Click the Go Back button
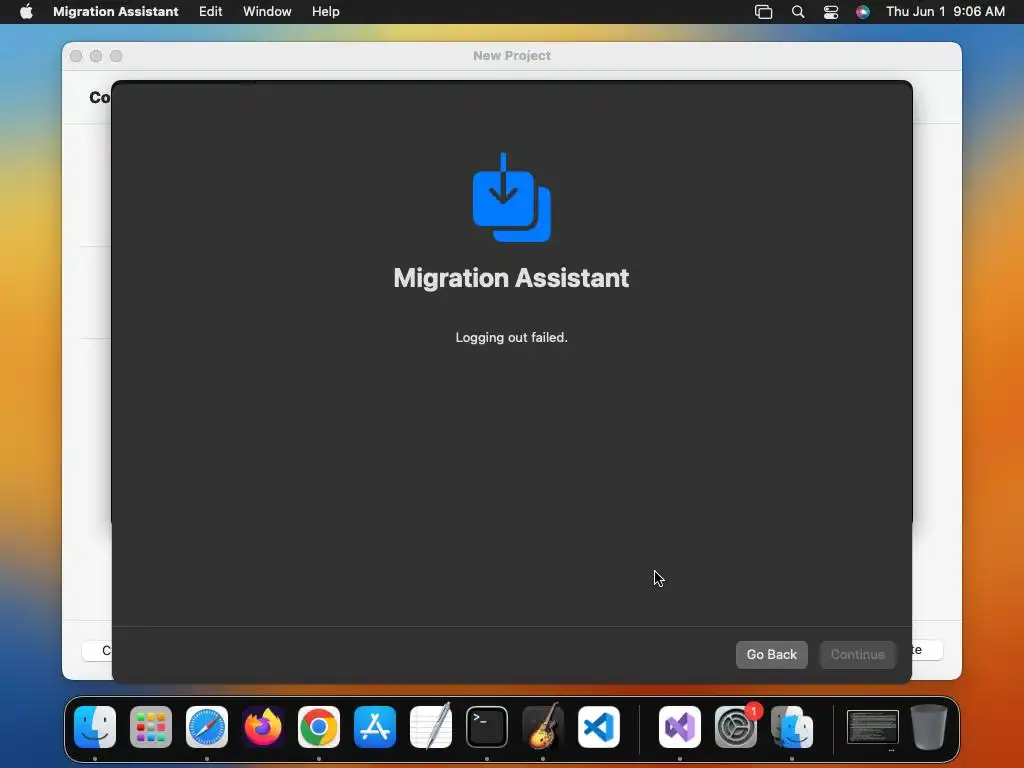The width and height of the screenshot is (1024, 768). (x=771, y=654)
